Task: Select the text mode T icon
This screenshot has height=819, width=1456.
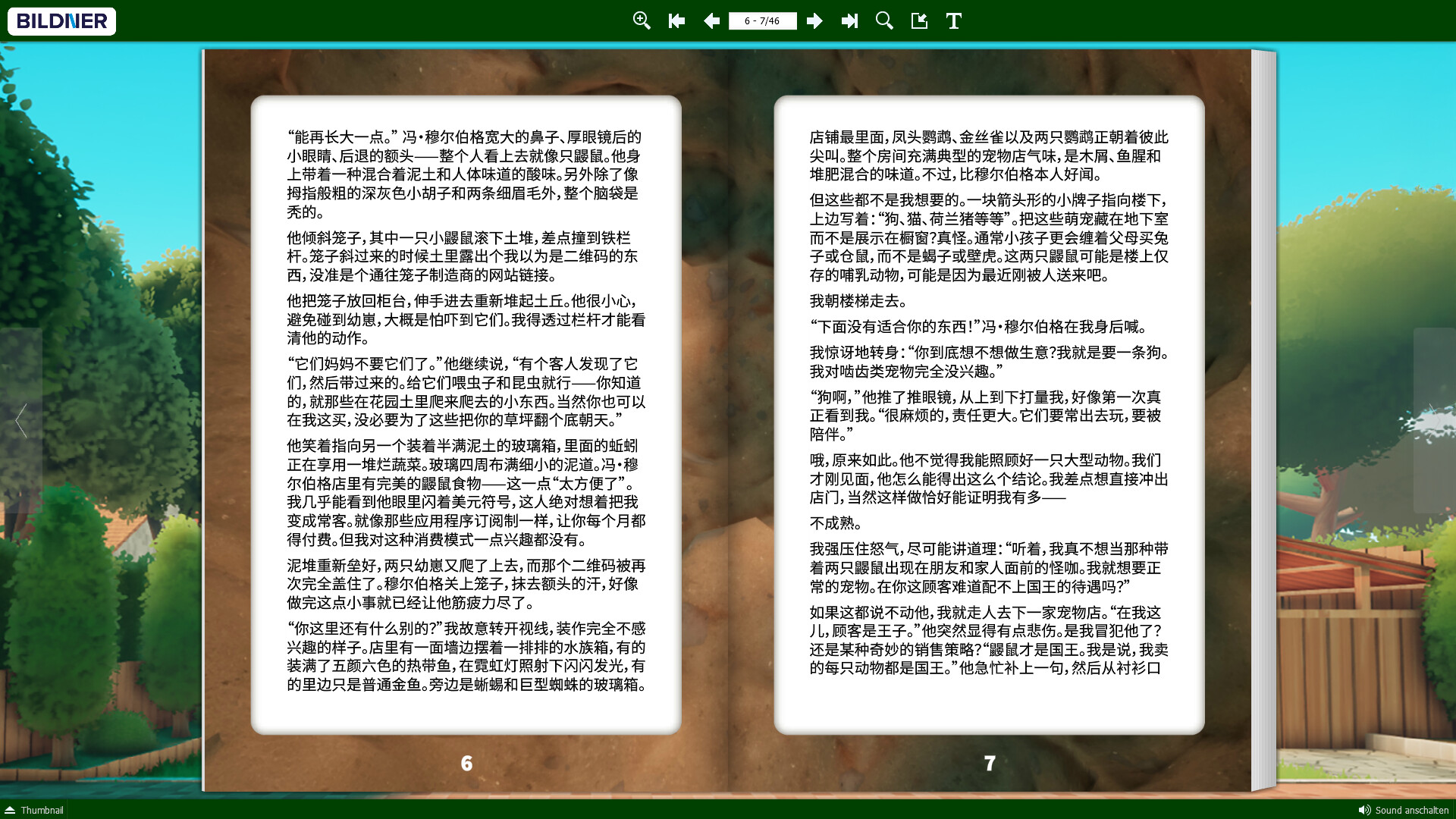Action: point(954,20)
